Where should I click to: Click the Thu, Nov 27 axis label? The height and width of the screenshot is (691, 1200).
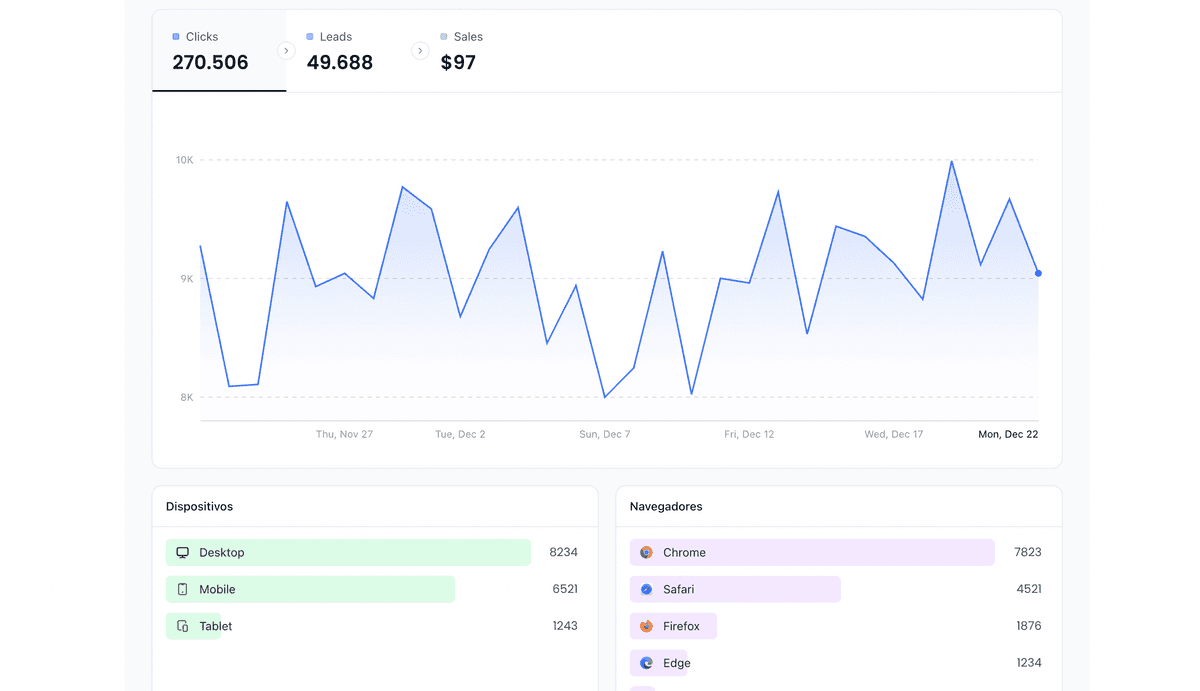click(x=344, y=434)
